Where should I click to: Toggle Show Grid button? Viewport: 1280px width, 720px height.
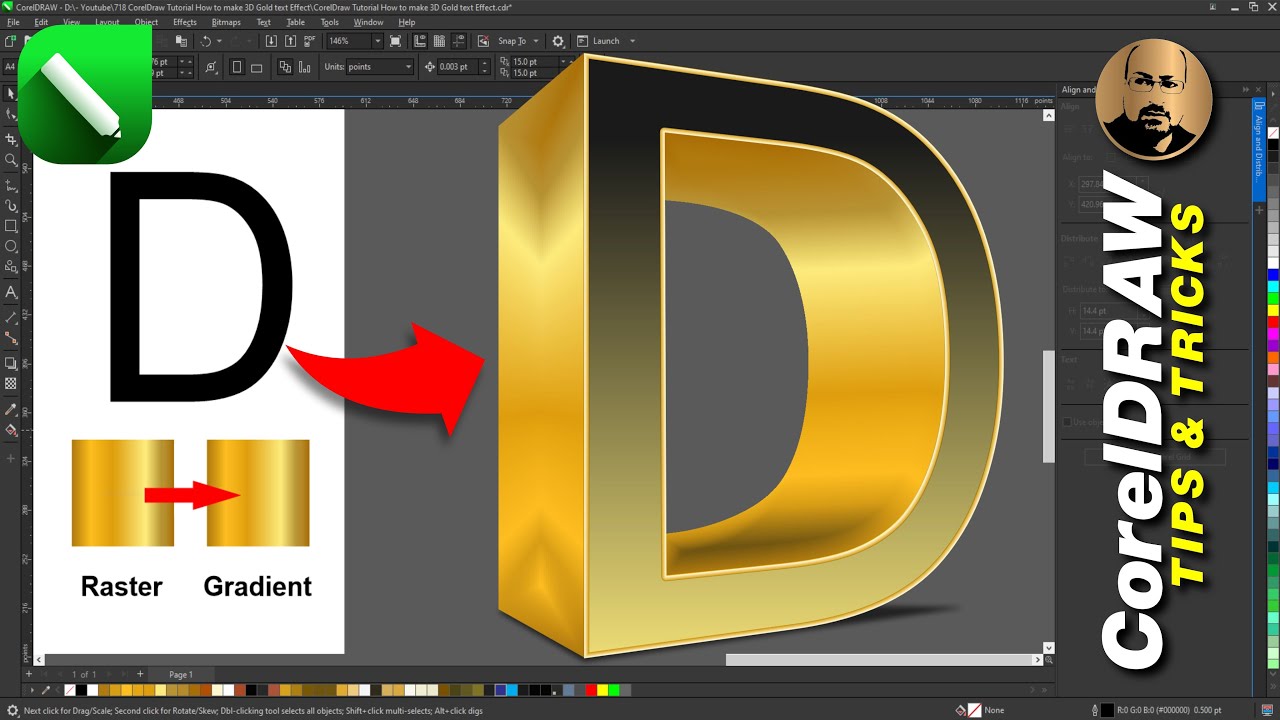pos(438,41)
